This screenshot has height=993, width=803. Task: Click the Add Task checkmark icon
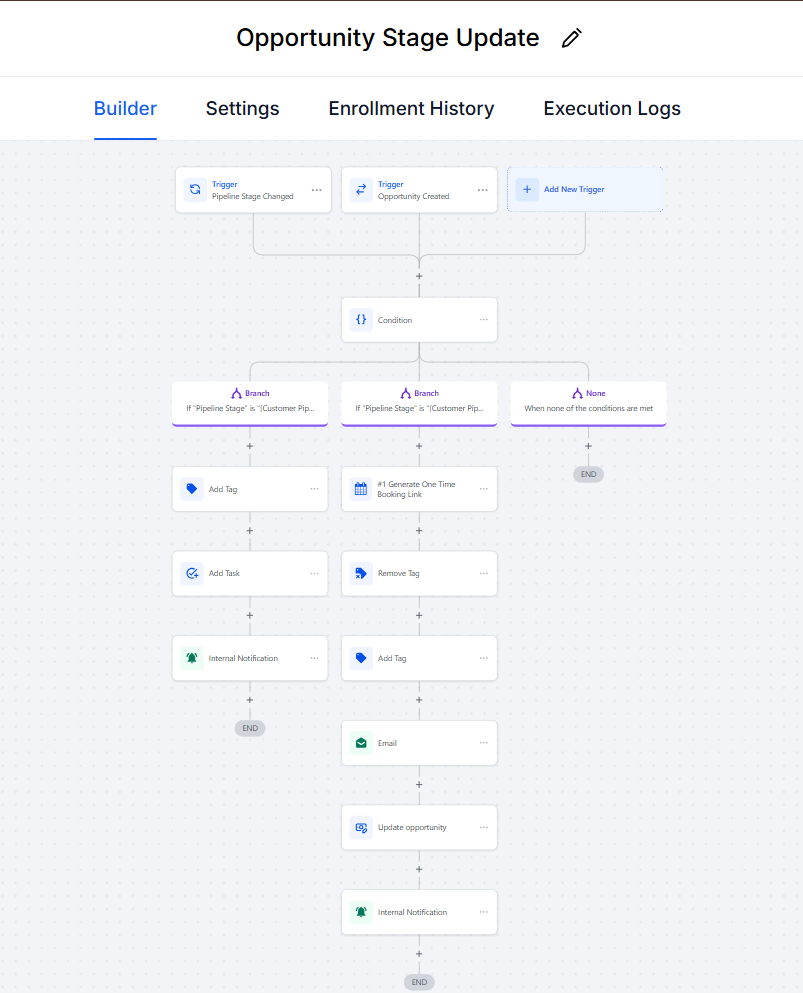tap(192, 574)
